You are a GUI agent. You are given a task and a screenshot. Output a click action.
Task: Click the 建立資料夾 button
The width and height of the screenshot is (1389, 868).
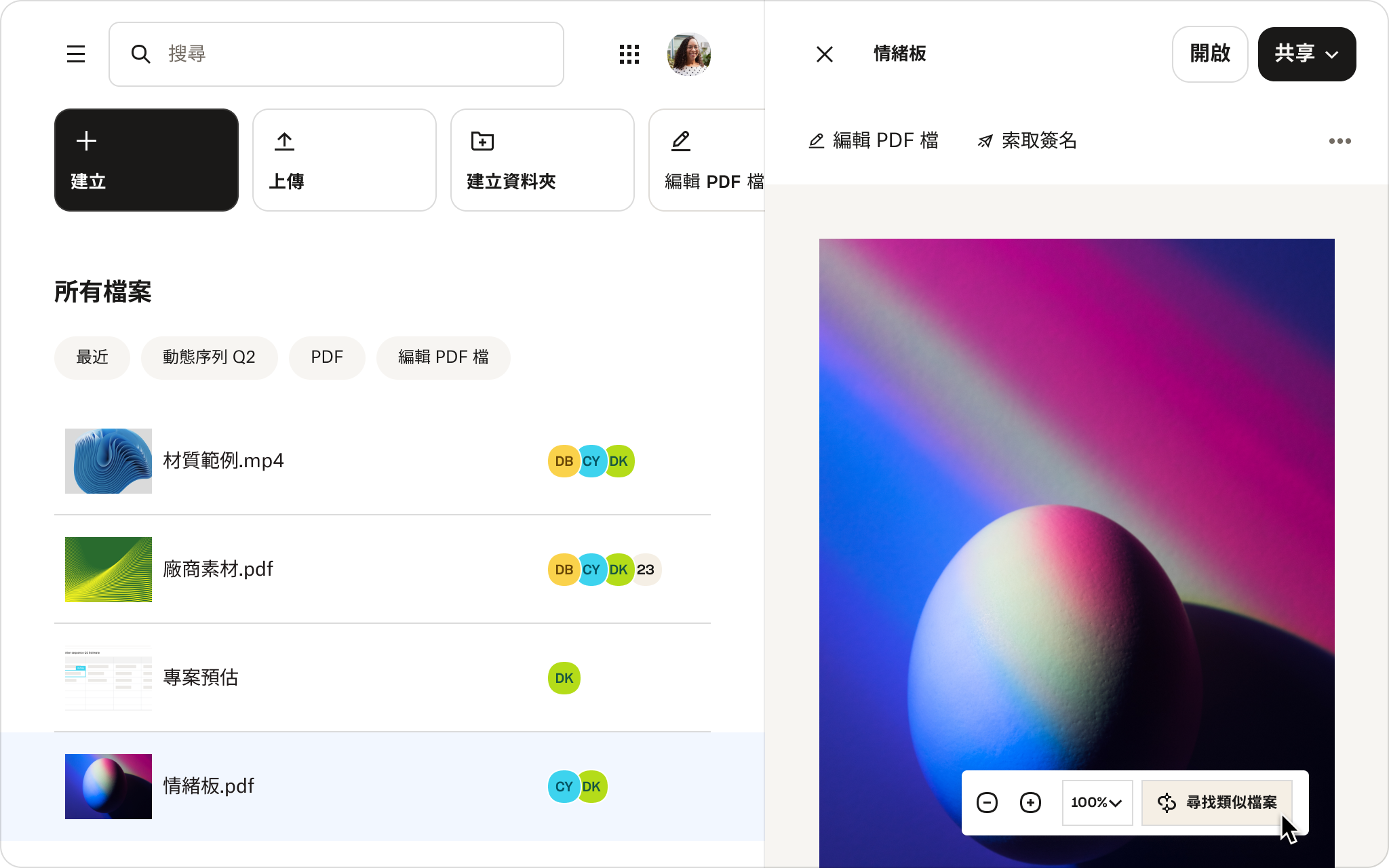543,160
